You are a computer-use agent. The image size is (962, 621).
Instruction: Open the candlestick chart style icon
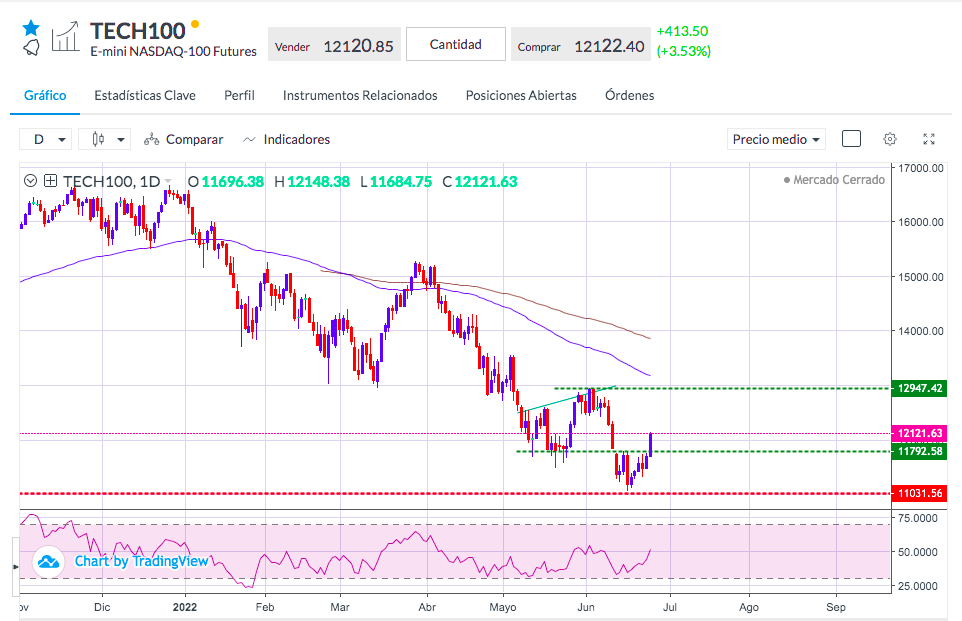(x=98, y=139)
